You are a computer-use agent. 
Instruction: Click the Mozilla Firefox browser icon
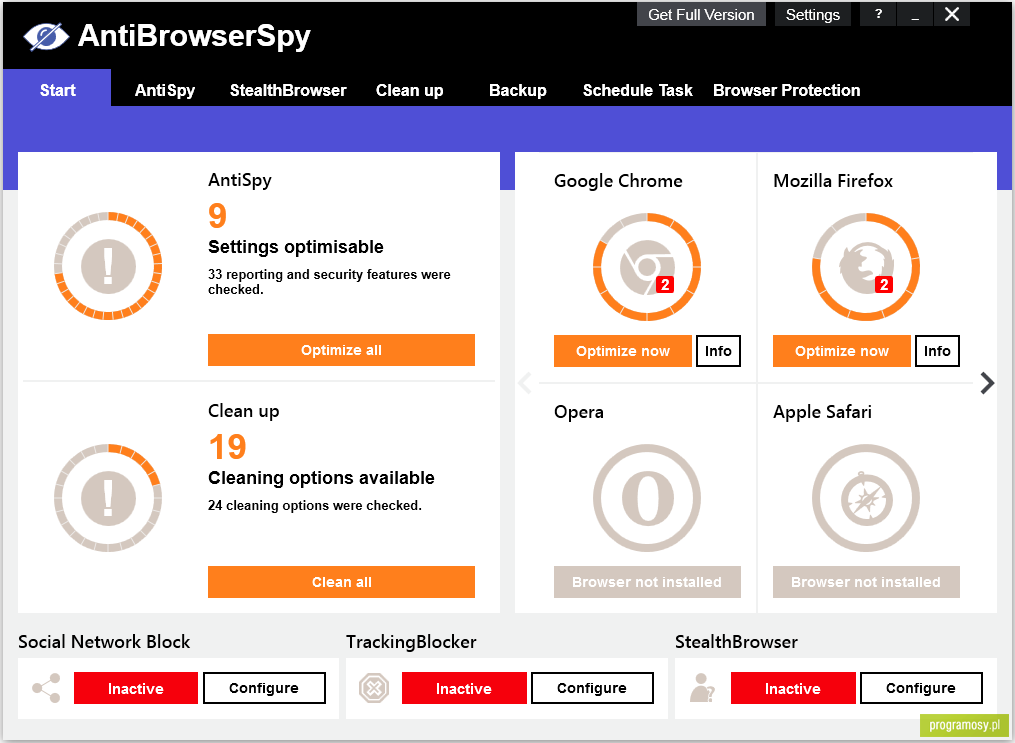click(x=866, y=267)
